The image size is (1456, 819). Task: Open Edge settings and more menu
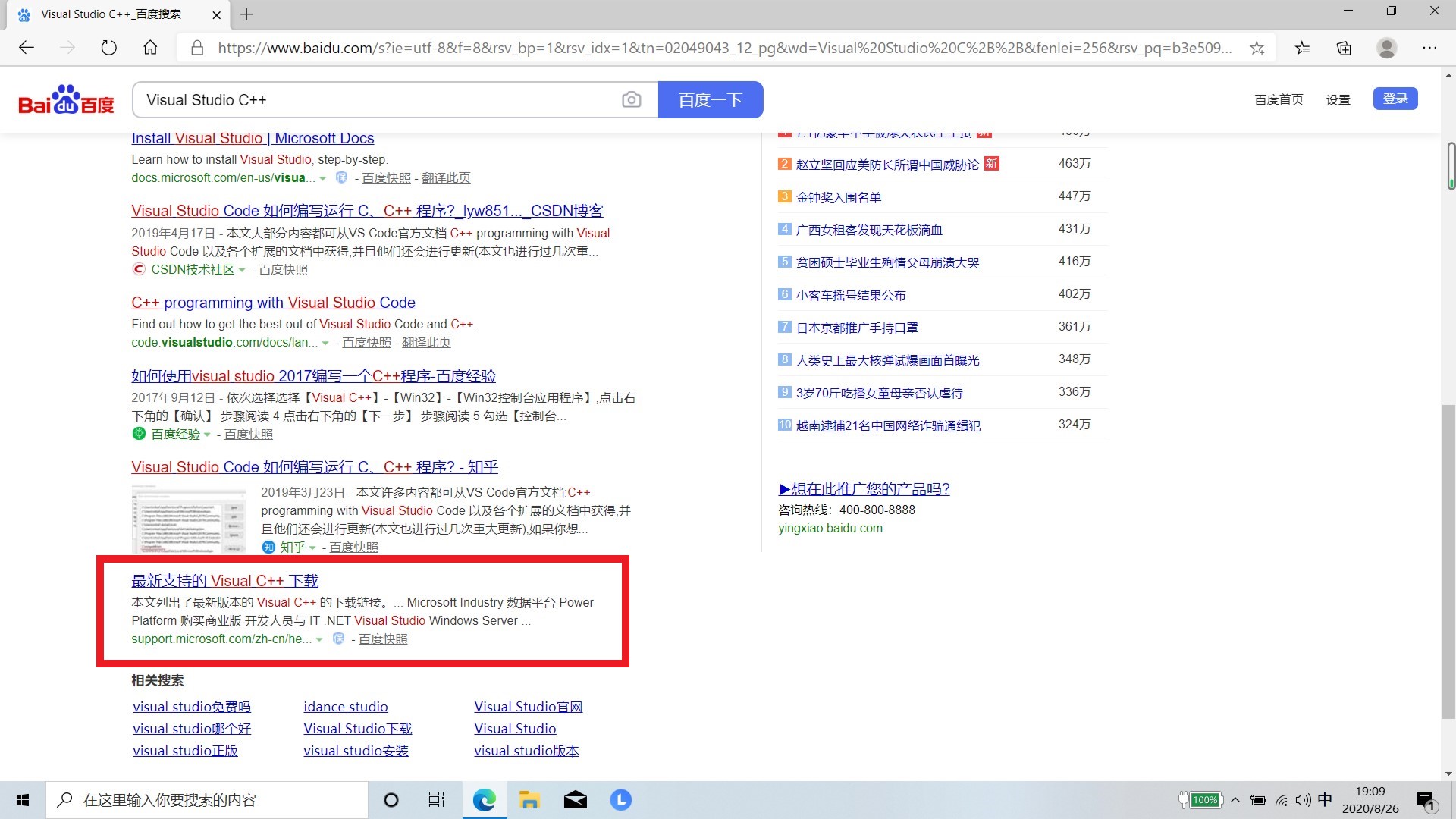(1429, 48)
